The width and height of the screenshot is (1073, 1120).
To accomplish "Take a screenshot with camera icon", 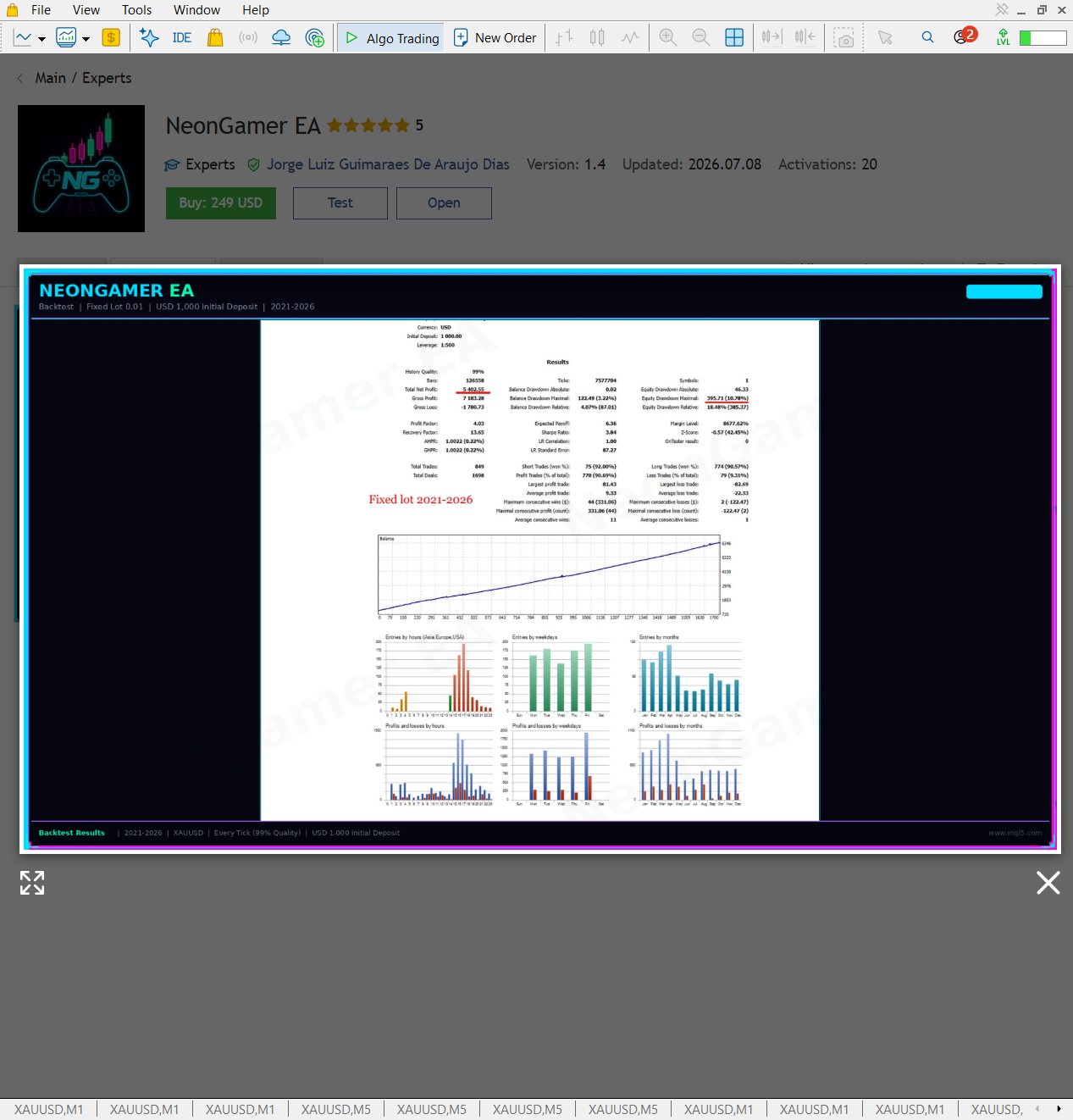I will [843, 38].
